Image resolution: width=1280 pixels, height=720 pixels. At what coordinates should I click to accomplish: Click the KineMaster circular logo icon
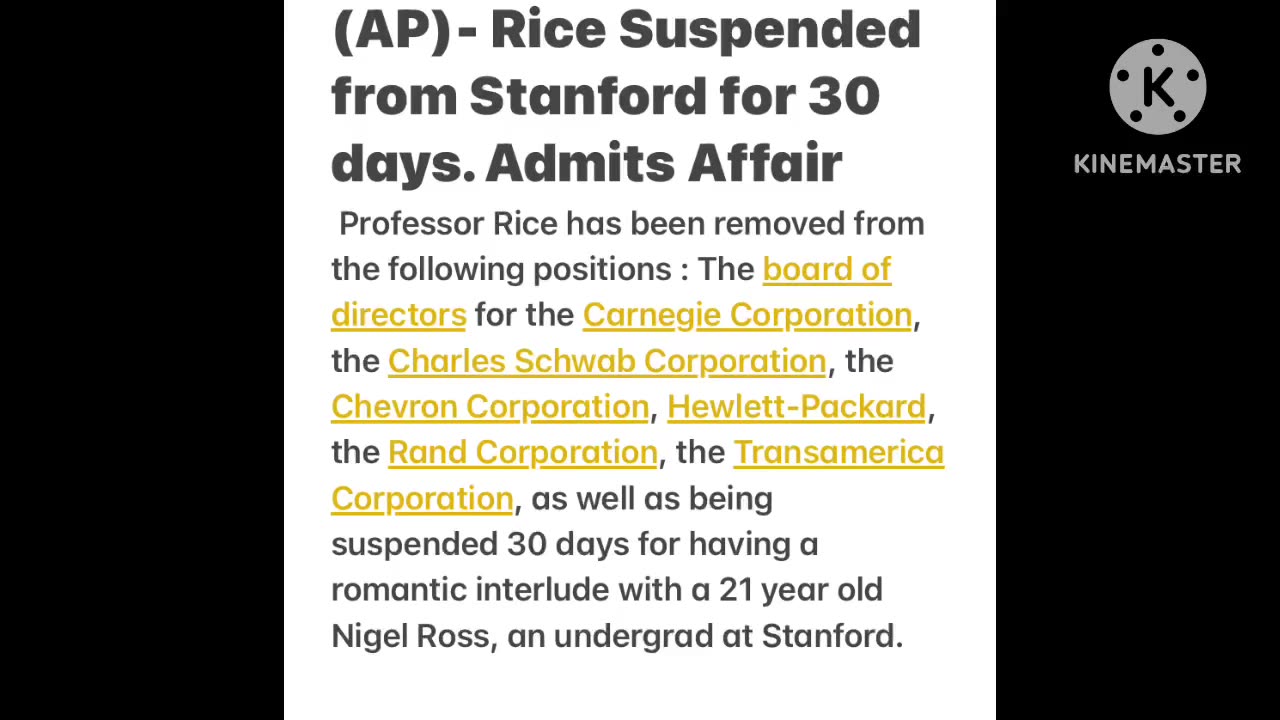(x=1157, y=88)
